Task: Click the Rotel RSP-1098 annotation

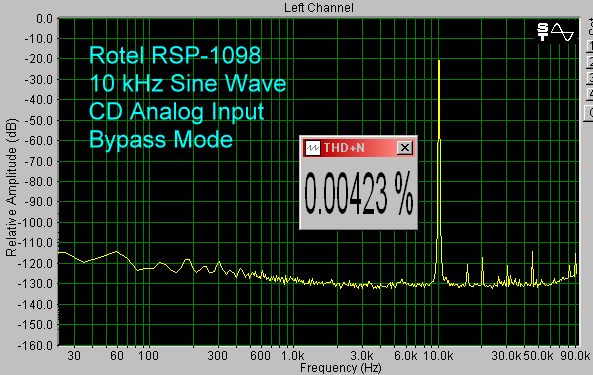Action: [x=175, y=55]
